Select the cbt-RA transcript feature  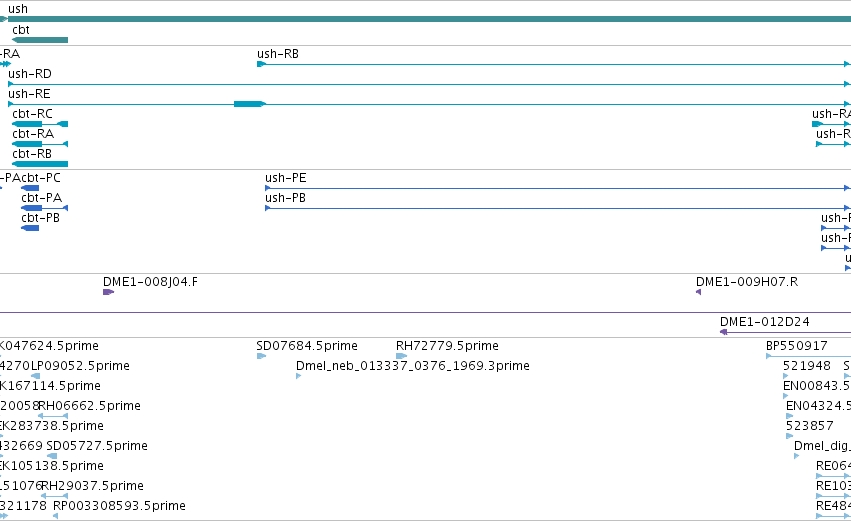40,144
